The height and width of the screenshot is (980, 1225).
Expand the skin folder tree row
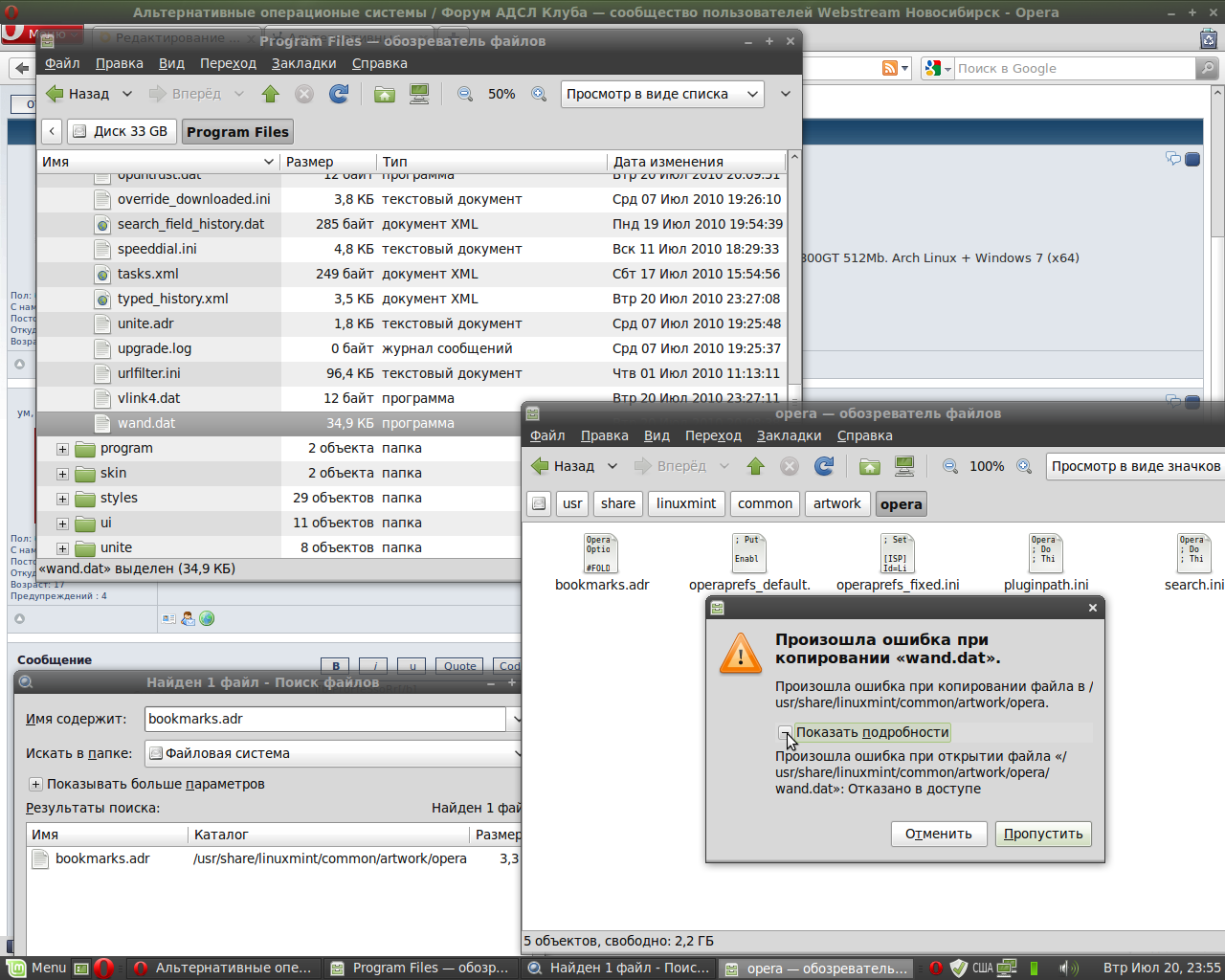pos(62,474)
